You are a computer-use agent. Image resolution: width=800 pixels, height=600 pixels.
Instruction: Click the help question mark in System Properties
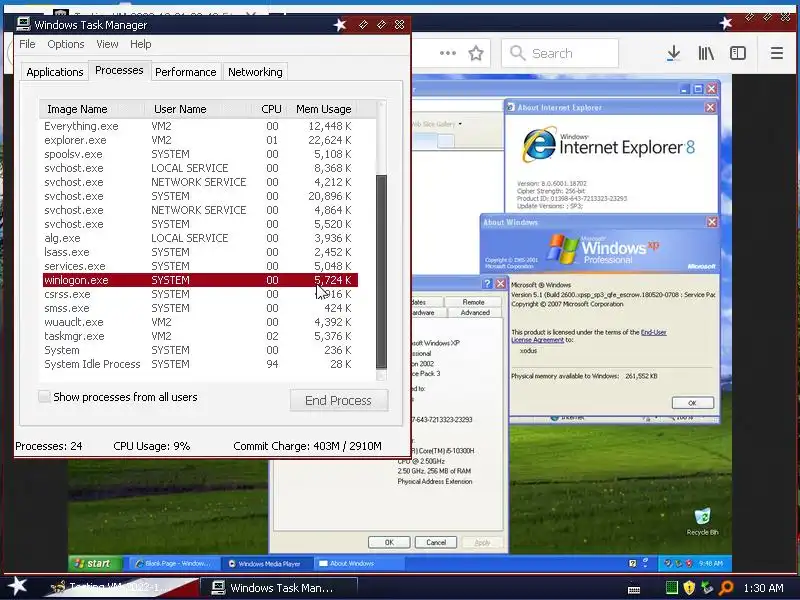[487, 283]
